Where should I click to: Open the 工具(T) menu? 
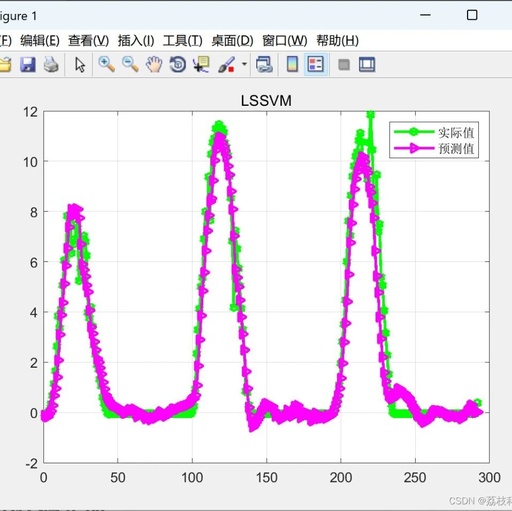click(x=182, y=41)
